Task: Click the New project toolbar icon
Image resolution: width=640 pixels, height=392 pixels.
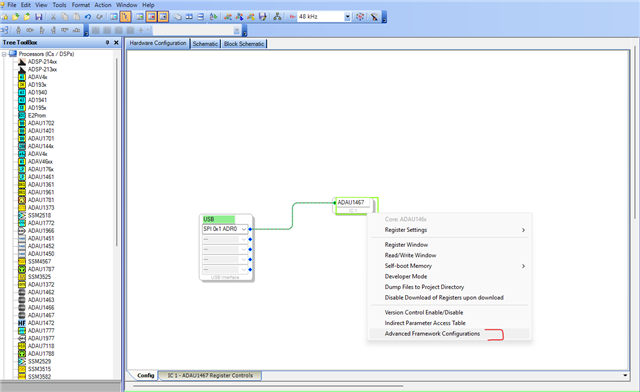Action: 5,17
